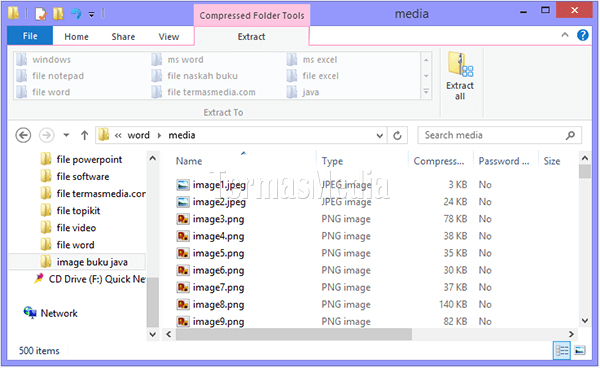
Task: Select the Extract ribbon tab
Action: 251,37
